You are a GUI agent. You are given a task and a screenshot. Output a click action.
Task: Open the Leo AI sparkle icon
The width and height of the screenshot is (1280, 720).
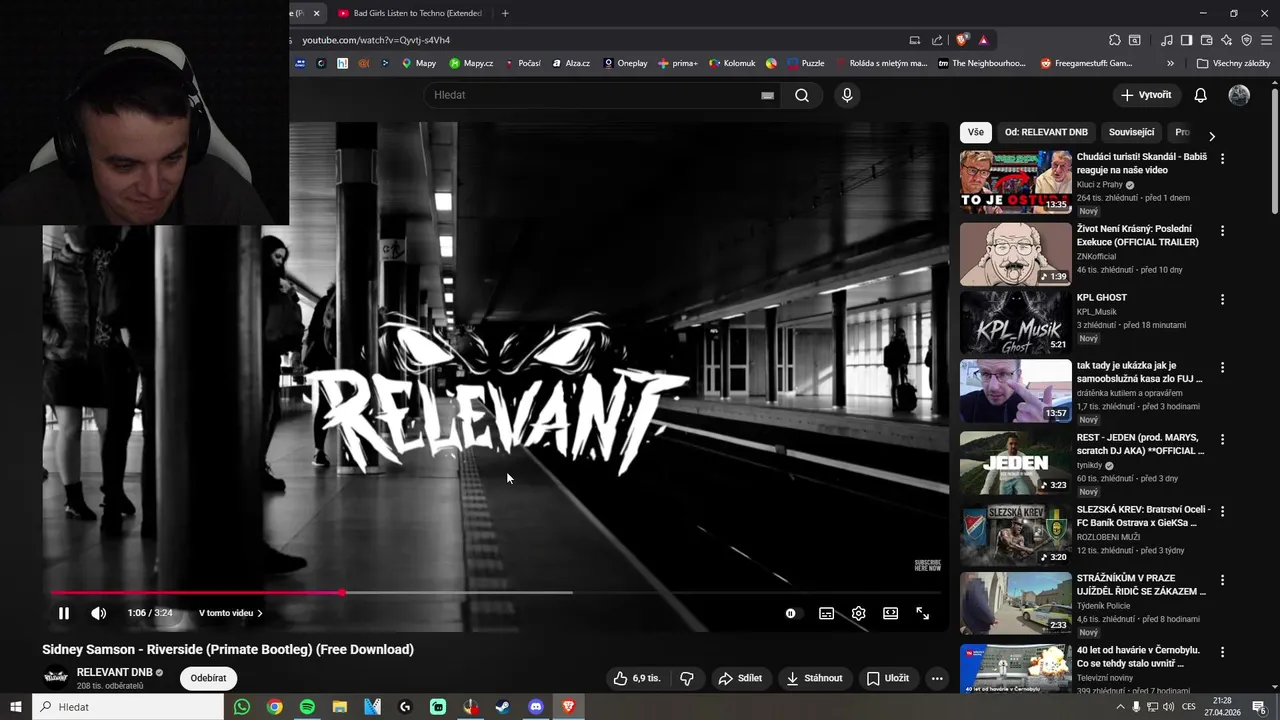(1227, 40)
